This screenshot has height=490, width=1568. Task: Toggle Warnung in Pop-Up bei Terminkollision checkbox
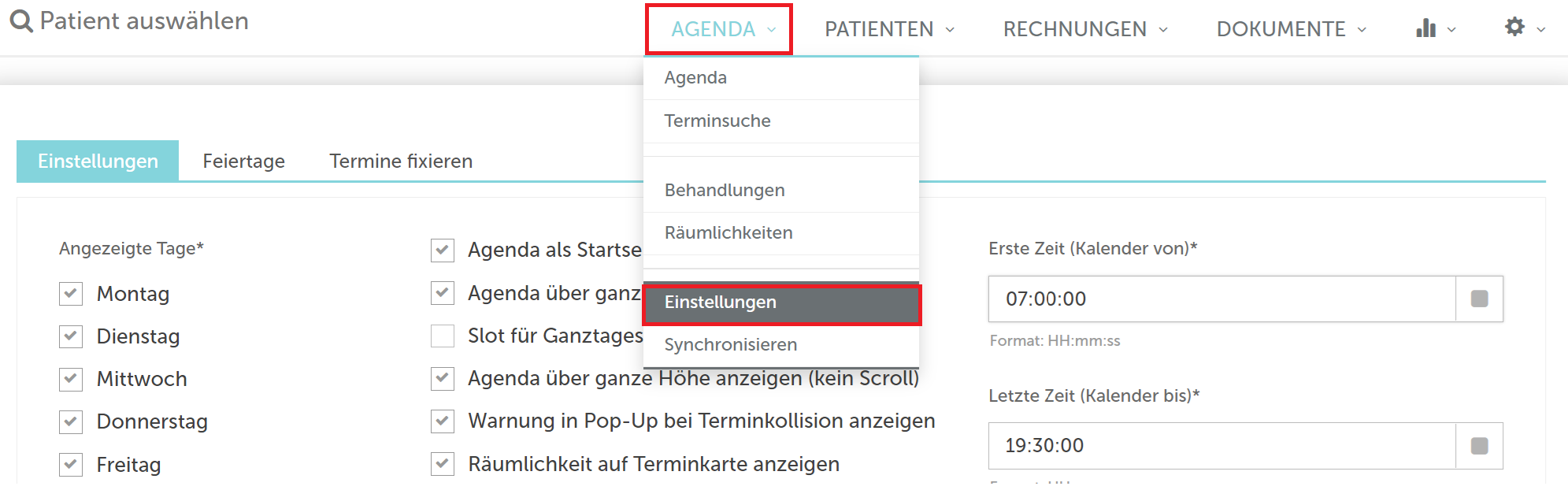[443, 421]
